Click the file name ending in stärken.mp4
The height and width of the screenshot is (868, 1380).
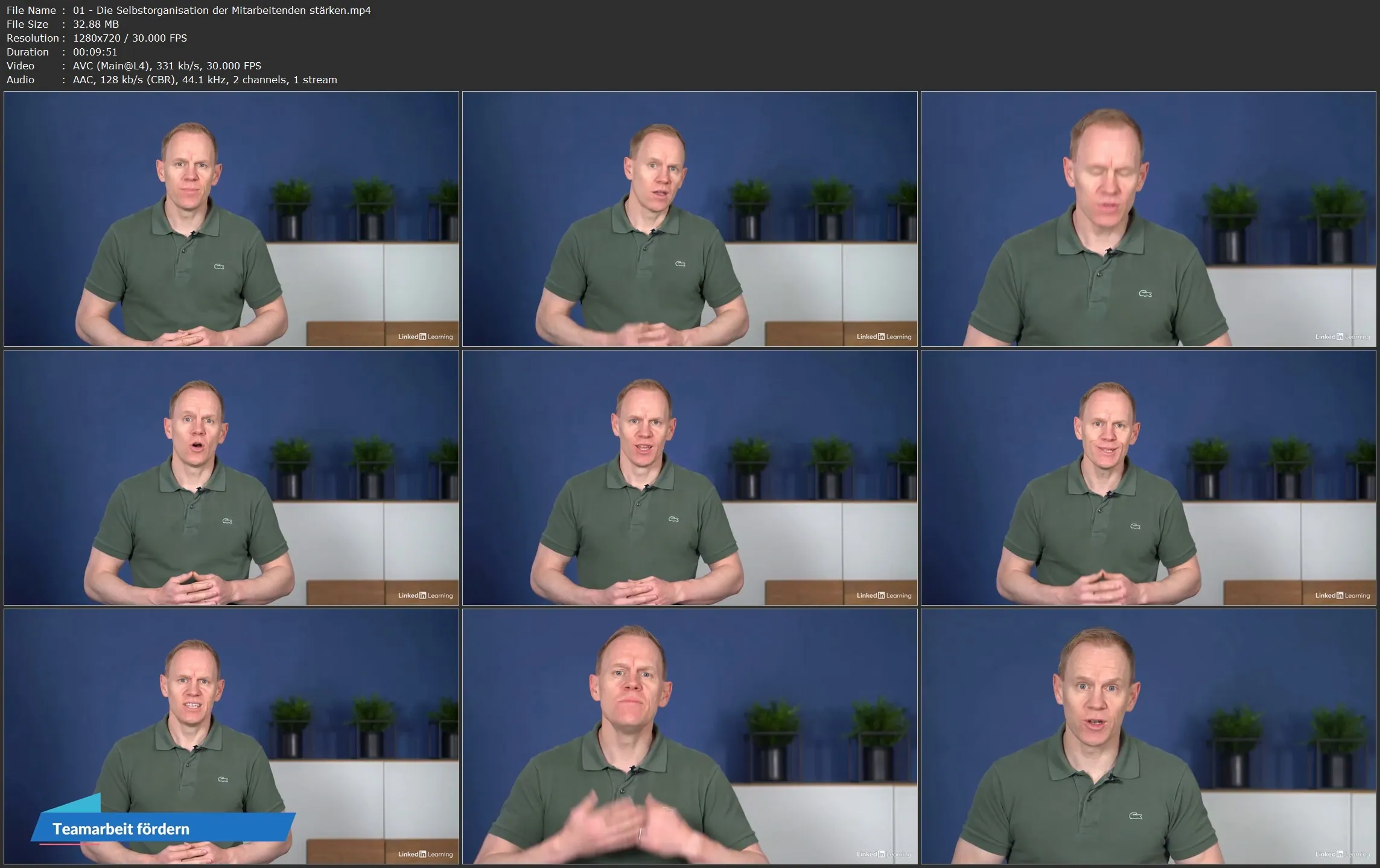pos(221,10)
